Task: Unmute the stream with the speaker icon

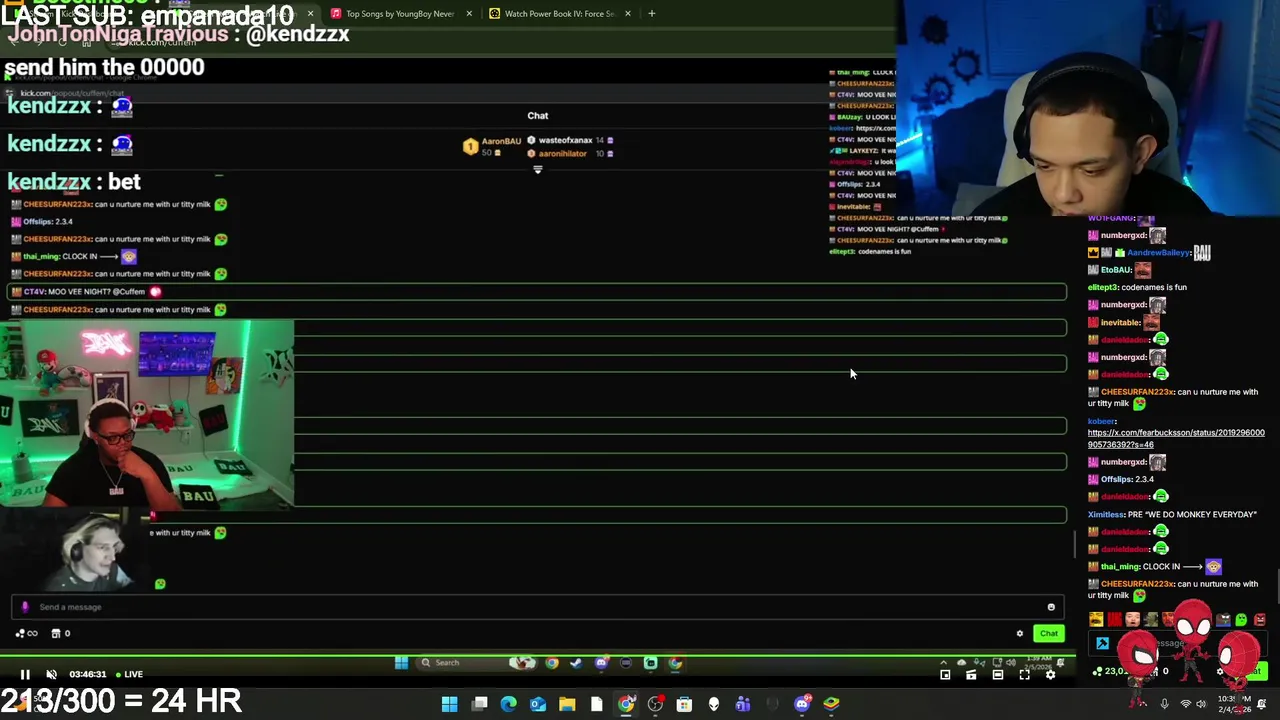Action: [52, 674]
